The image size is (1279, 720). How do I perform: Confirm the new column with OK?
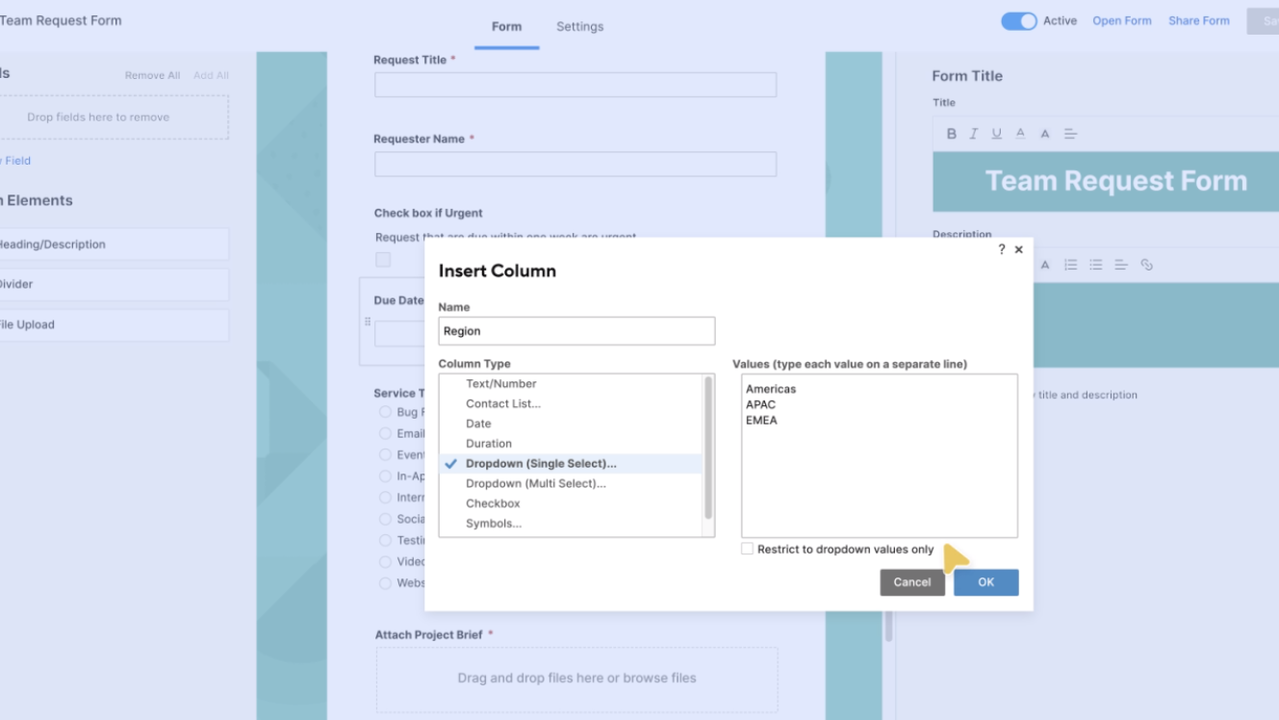(986, 582)
